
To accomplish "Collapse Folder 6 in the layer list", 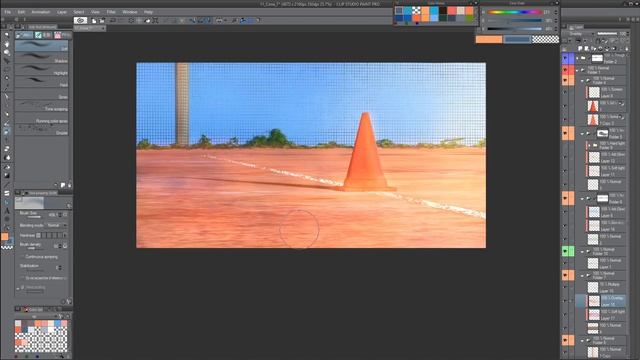I will (582, 198).
